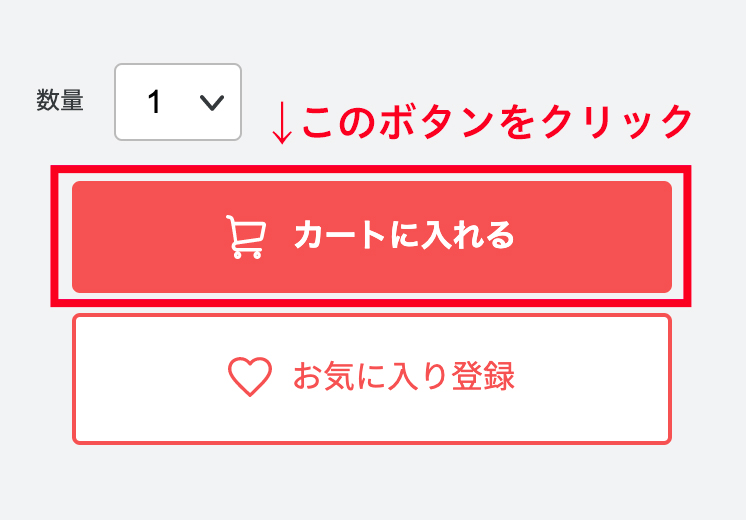Click the お気に入り登録 text label
Screen dimensions: 746x520
tap(403, 377)
